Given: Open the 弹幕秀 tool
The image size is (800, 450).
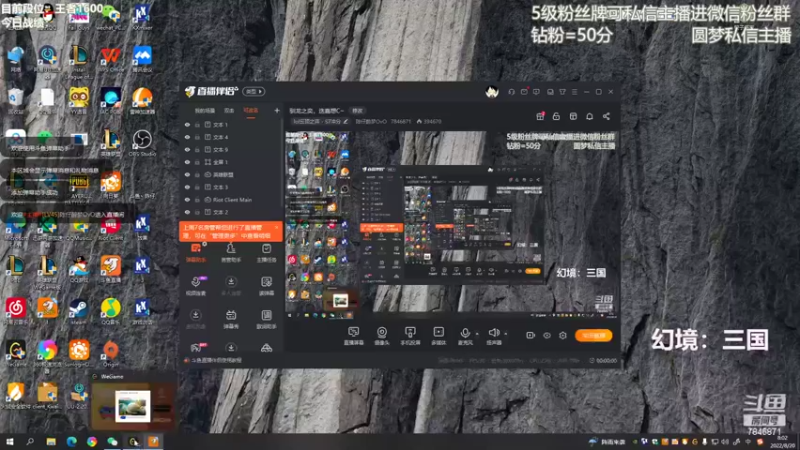Looking at the screenshot, I should [x=231, y=319].
